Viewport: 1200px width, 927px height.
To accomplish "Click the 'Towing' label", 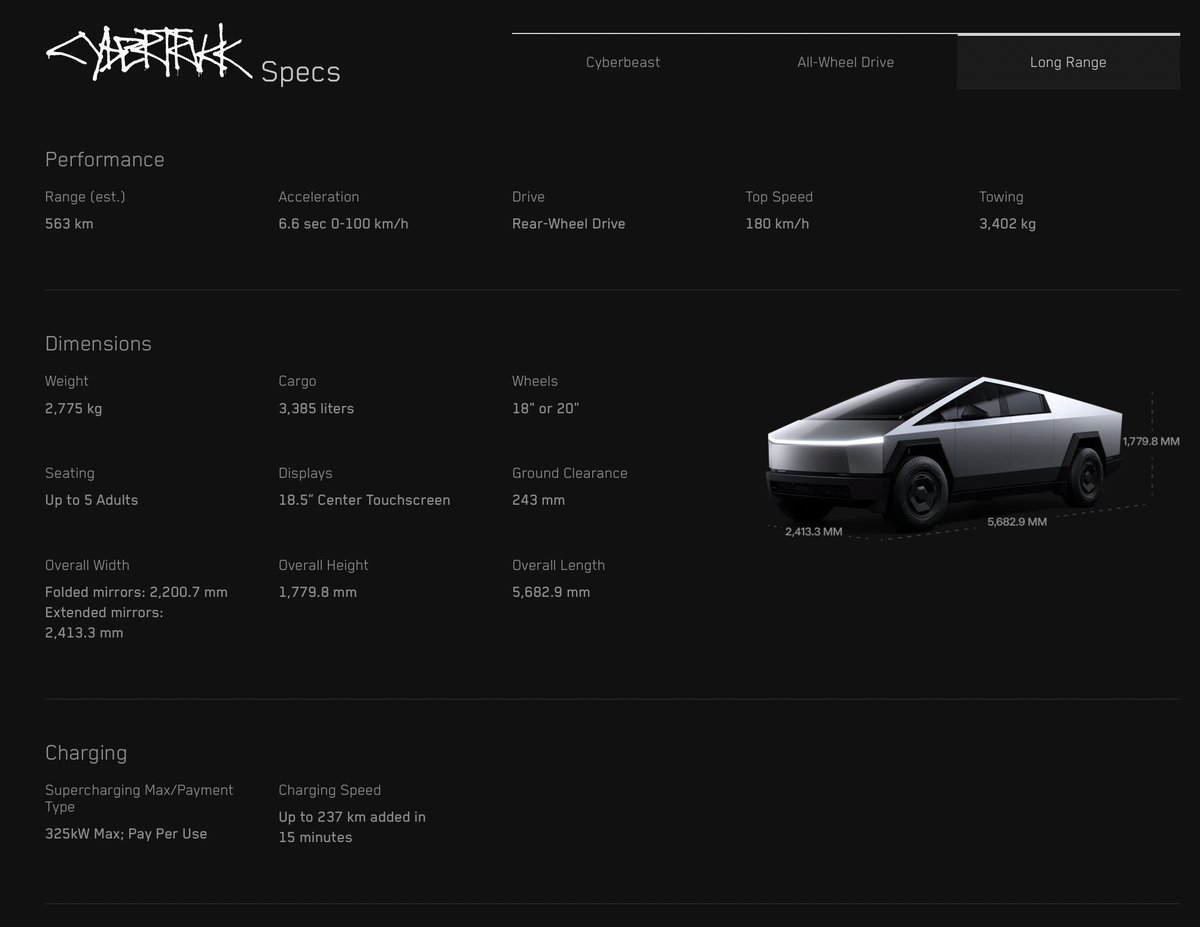I will click(1001, 197).
